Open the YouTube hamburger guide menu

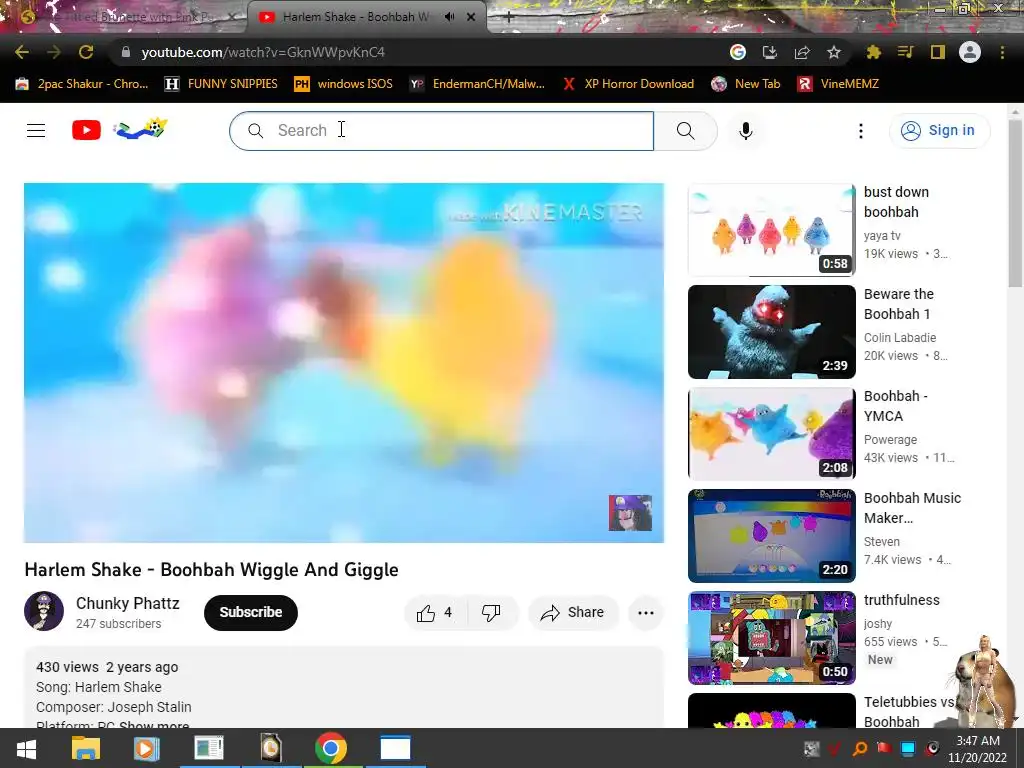click(x=36, y=131)
